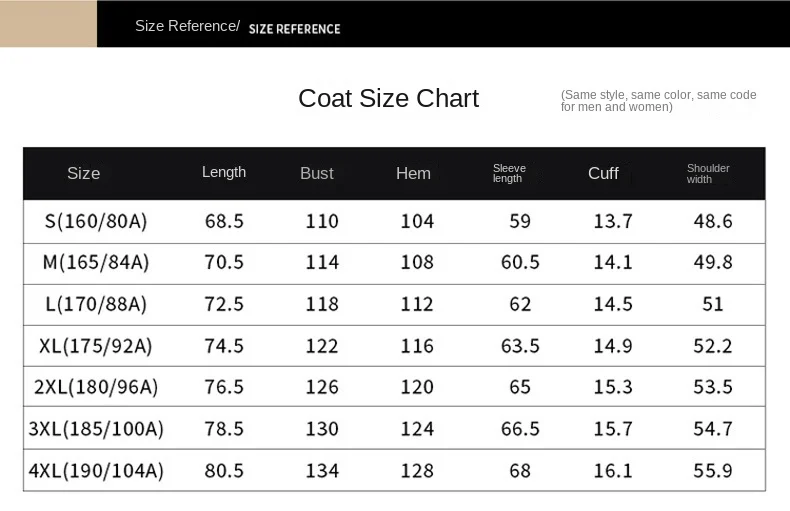Select the 2XL(180/96A) size row label
The width and height of the screenshot is (790, 511).
(x=96, y=387)
